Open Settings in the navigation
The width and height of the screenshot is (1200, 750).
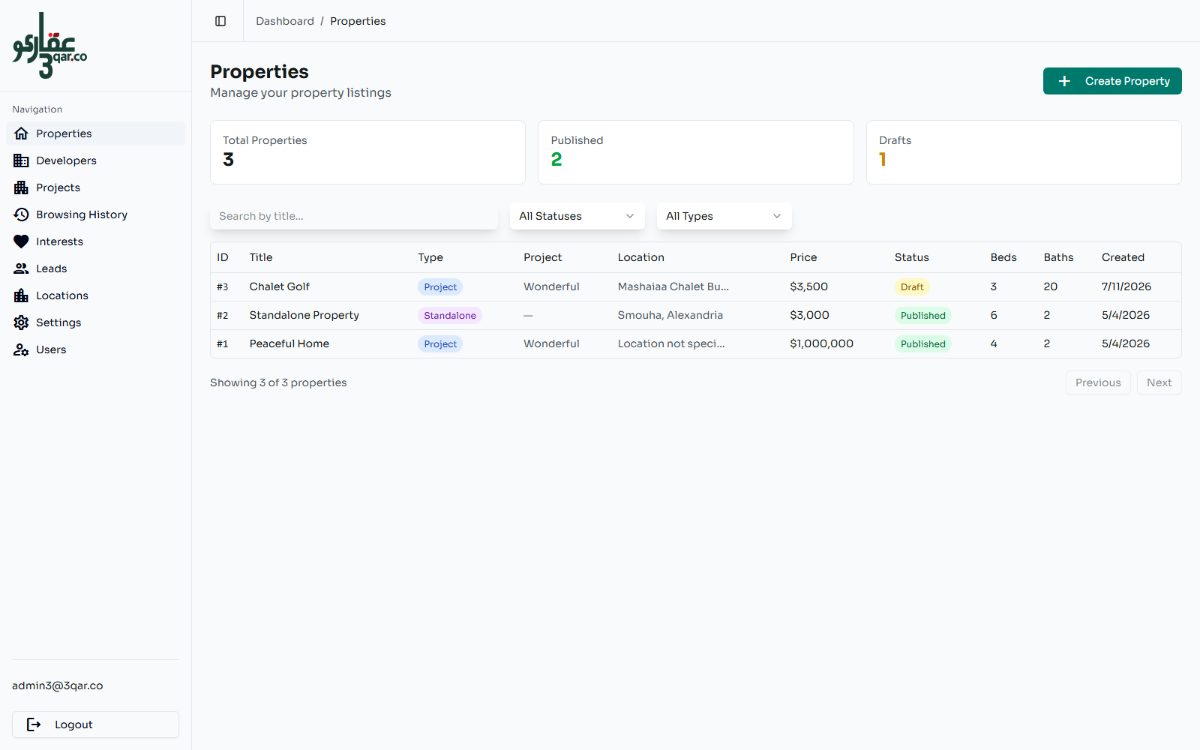coord(96,322)
